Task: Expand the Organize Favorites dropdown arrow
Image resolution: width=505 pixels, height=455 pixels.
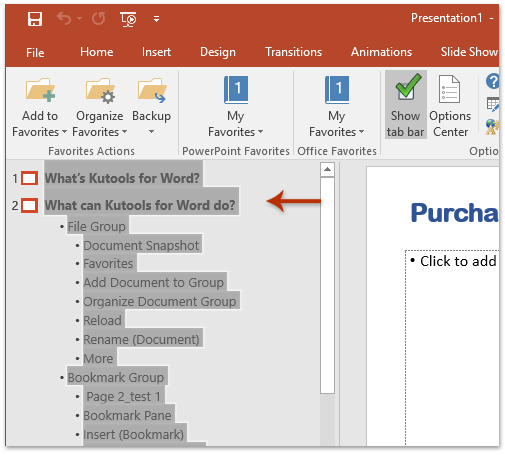Action: pos(124,132)
